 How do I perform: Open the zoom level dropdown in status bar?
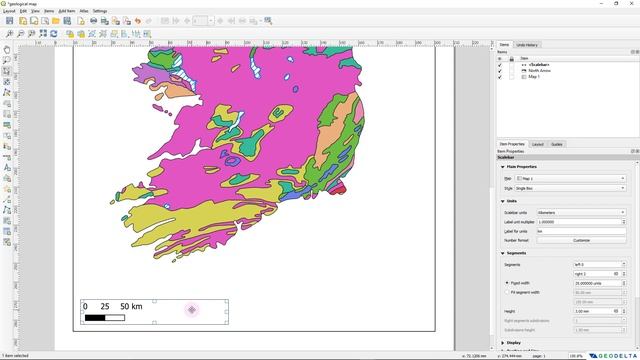tap(576, 356)
